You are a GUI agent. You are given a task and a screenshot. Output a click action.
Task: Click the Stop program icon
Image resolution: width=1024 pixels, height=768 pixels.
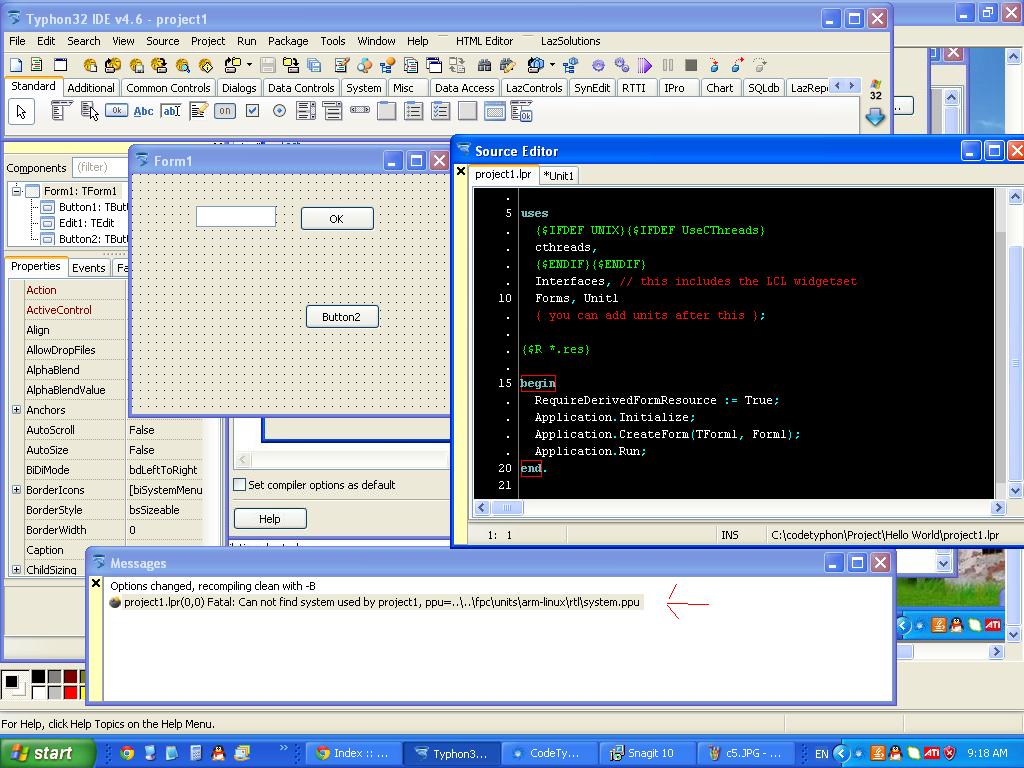(691, 65)
